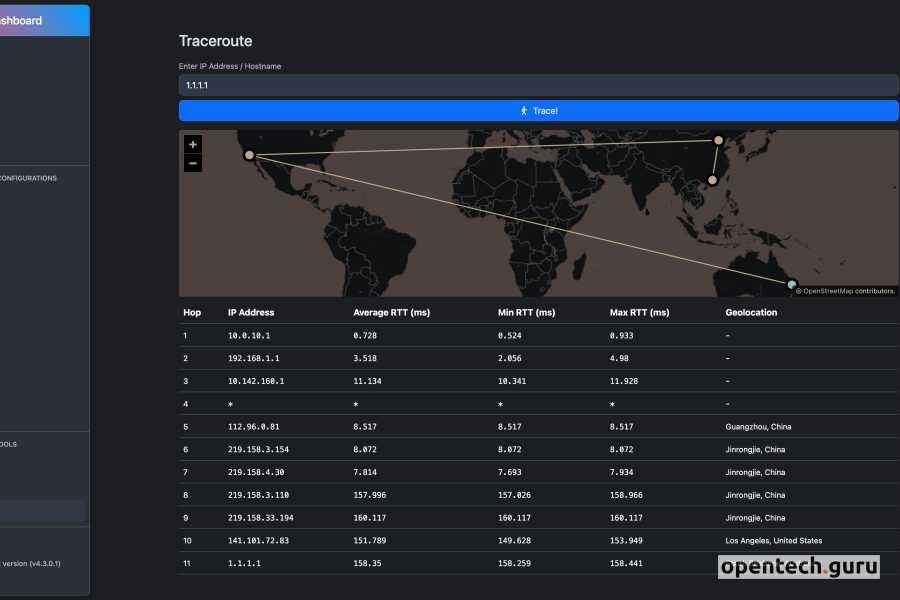
Task: Expand the CONFIGURATIONS section in the sidebar
Action: (30, 178)
